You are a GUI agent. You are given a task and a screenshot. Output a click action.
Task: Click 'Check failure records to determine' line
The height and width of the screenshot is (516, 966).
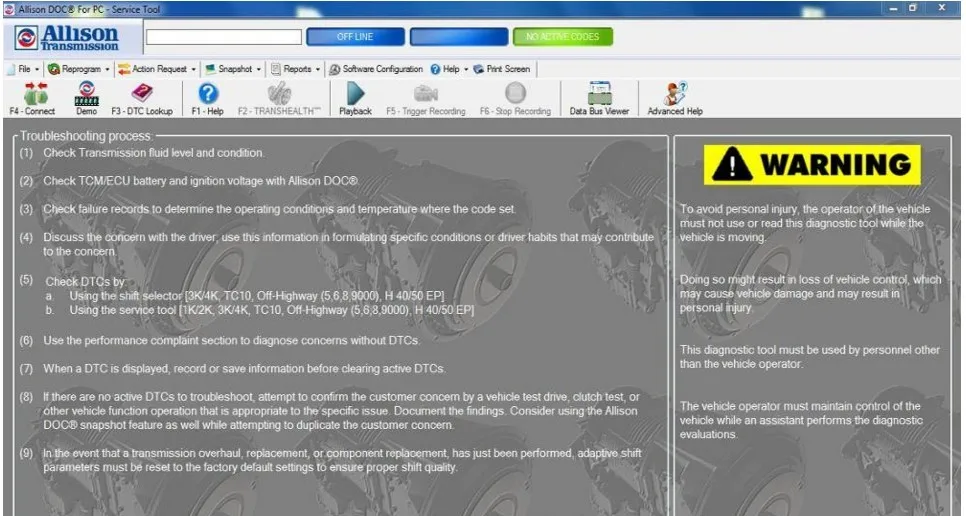coord(279,209)
